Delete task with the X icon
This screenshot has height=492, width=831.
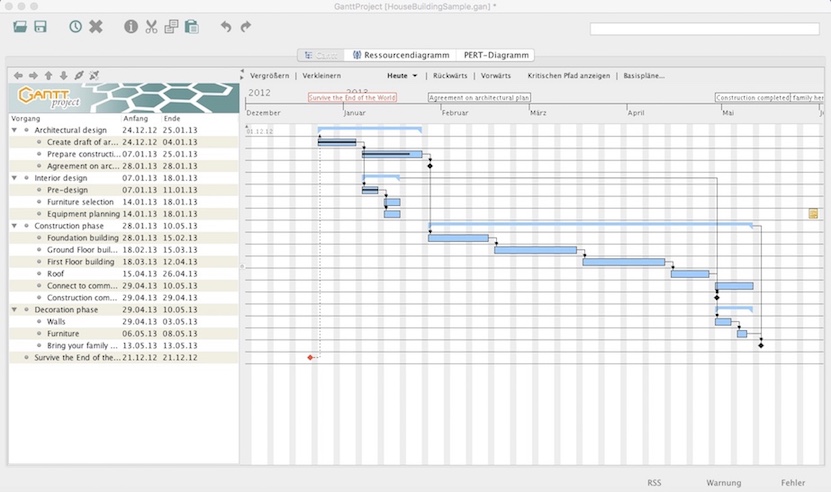coord(96,26)
